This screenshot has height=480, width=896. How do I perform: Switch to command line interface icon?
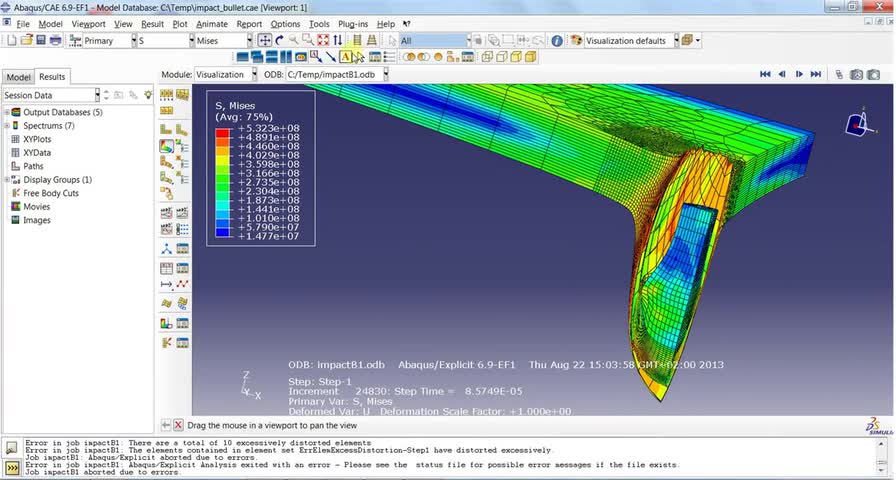(11, 468)
